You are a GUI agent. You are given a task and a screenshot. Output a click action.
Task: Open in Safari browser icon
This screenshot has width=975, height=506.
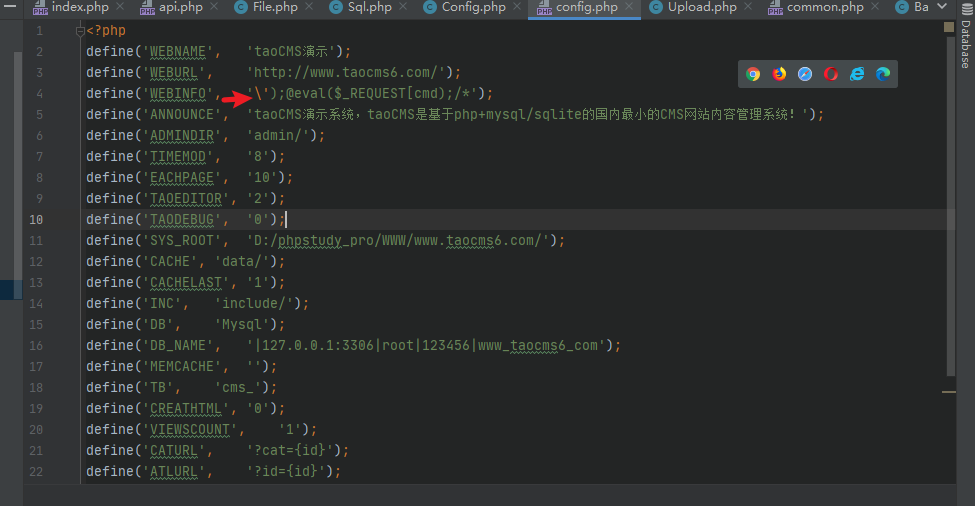805,75
